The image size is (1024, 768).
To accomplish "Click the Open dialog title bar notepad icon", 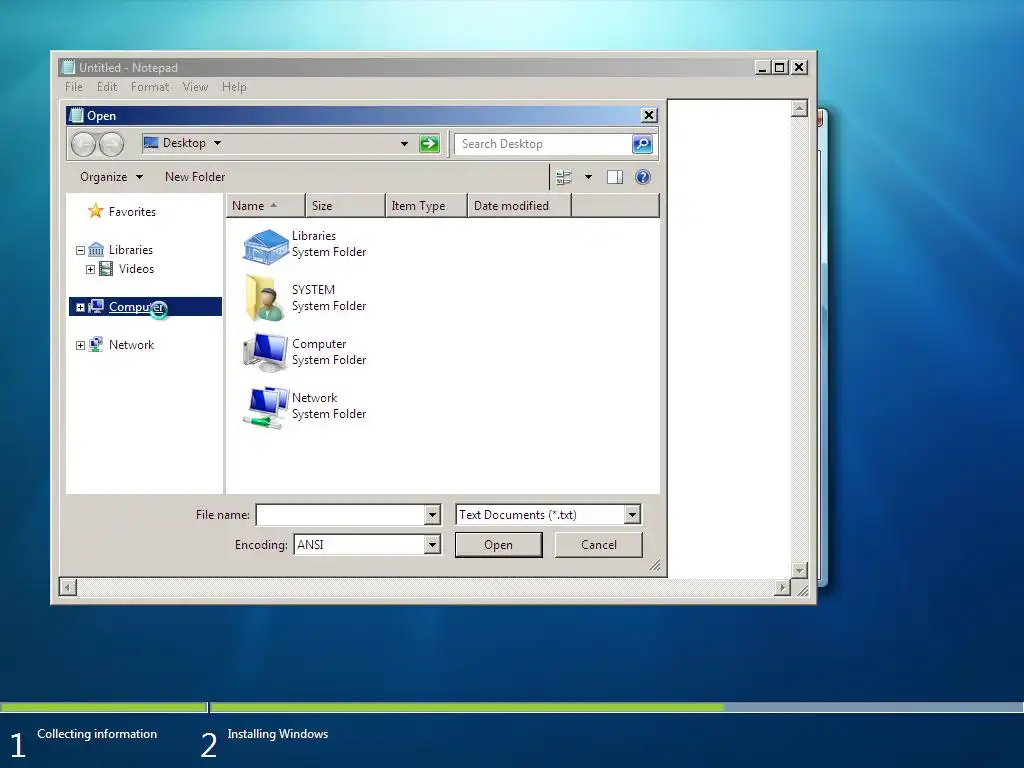I will pos(77,116).
